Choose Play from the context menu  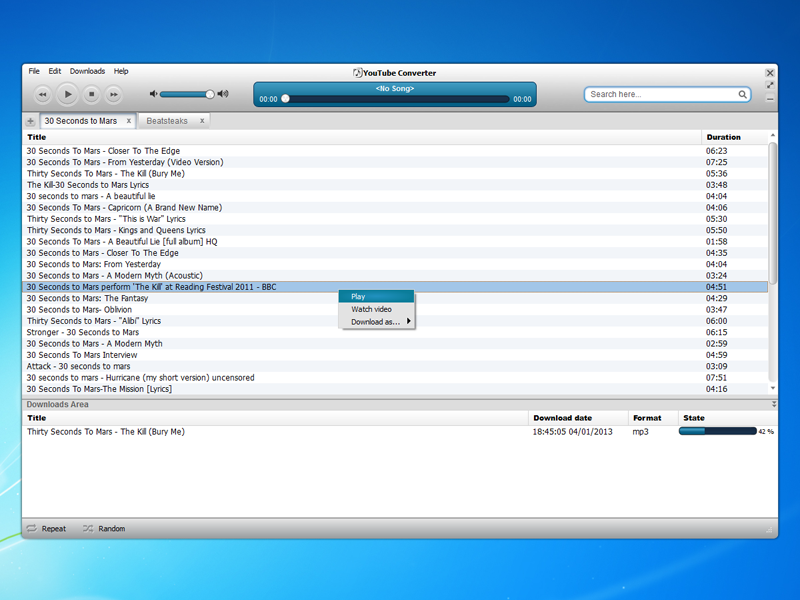[x=377, y=296]
